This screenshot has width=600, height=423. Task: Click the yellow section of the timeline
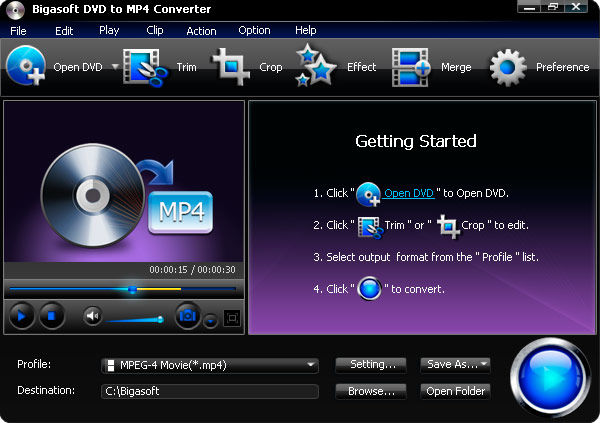point(159,289)
